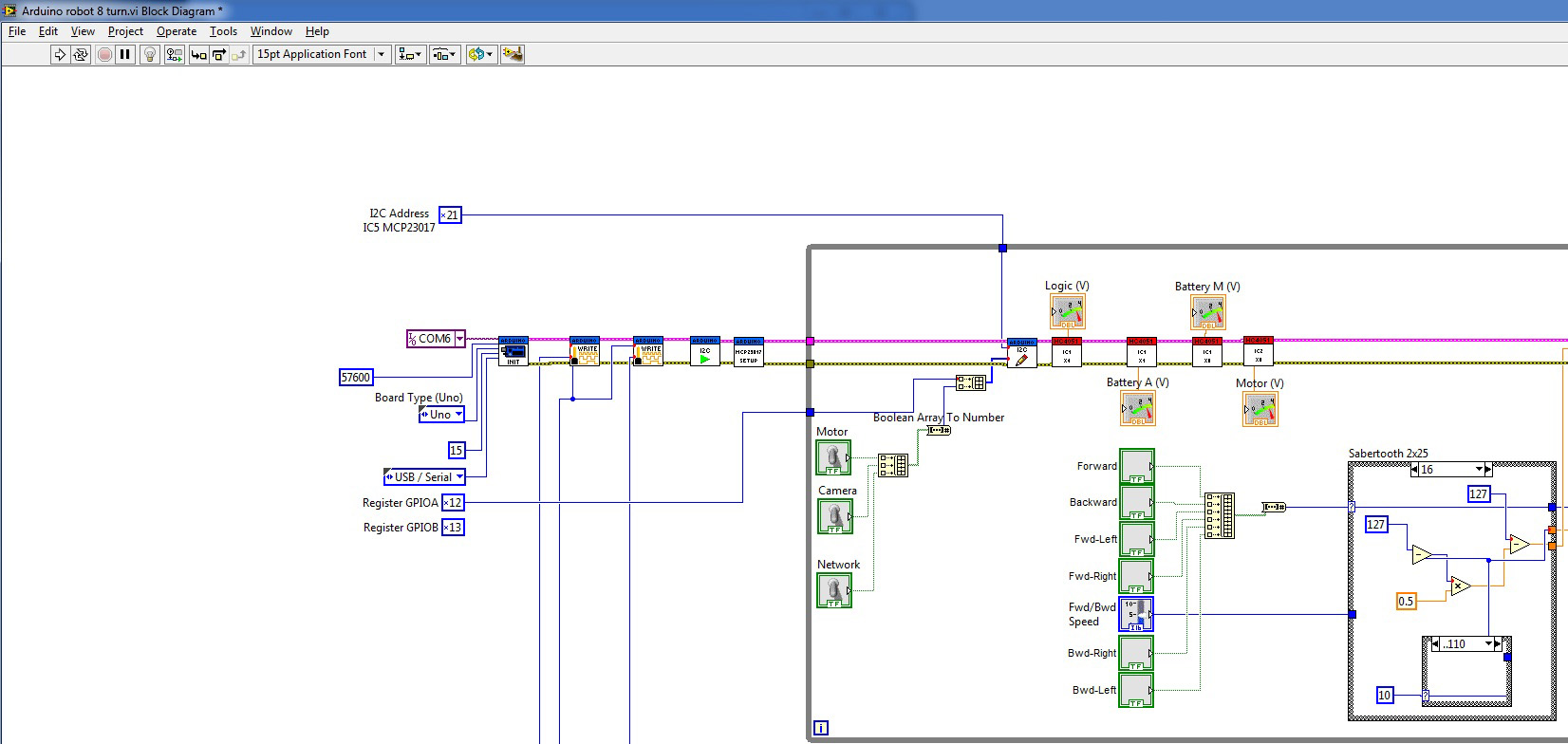Click the x13 Register GPIOB constant

[453, 528]
